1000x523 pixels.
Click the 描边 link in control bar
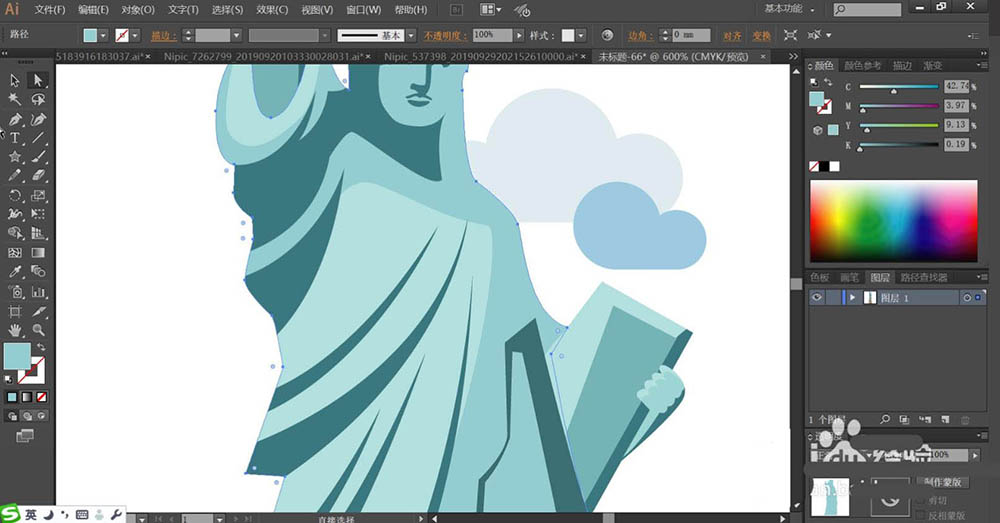(x=164, y=36)
